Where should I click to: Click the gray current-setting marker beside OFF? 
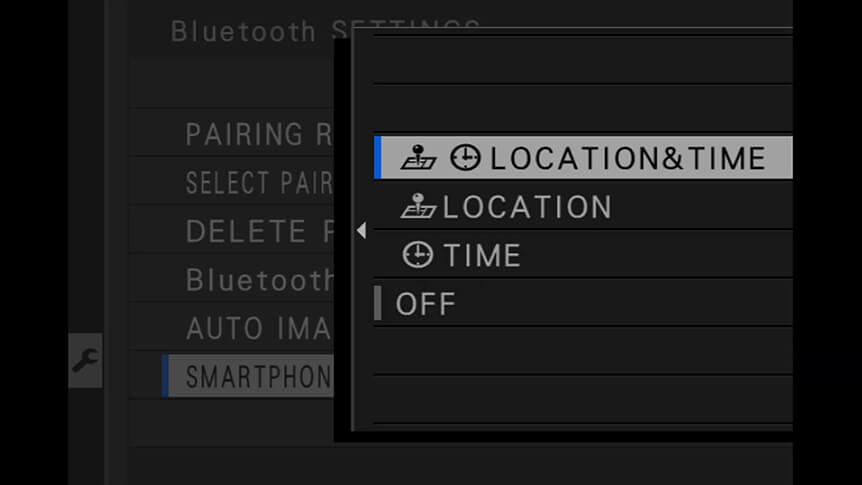coord(378,303)
